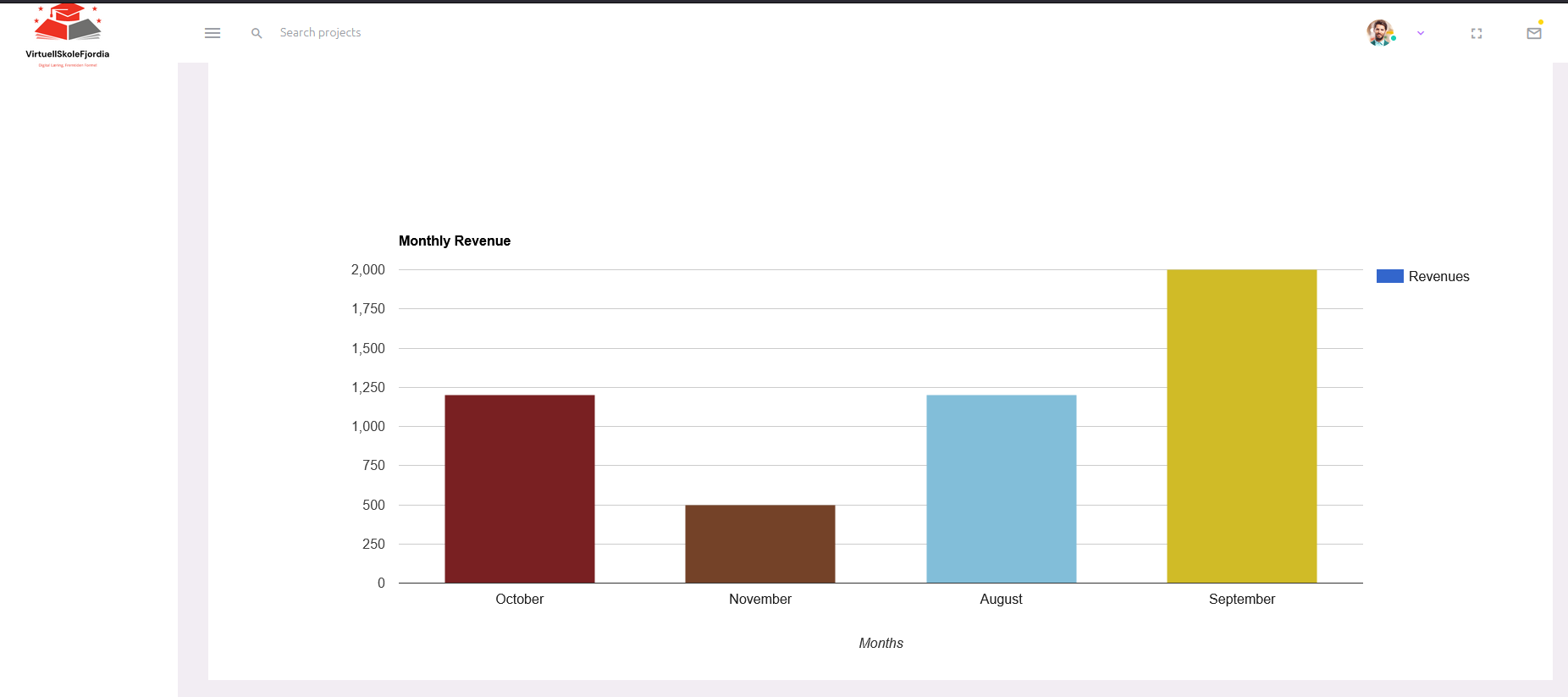Open the hamburger sidebar menu
Image resolution: width=1568 pixels, height=697 pixels.
(x=213, y=33)
